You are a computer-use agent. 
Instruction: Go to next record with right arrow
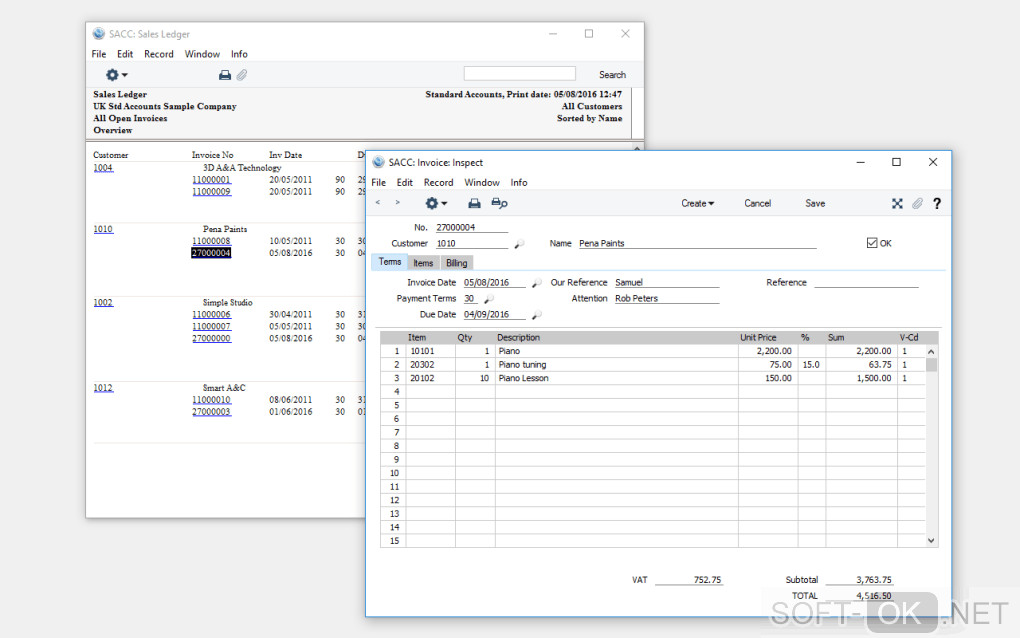pos(397,203)
